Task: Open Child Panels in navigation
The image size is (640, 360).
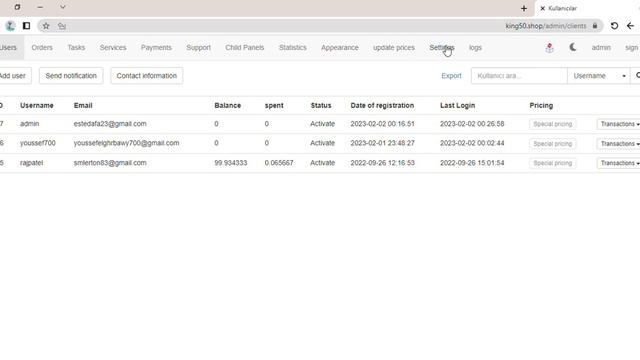Action: [x=244, y=48]
